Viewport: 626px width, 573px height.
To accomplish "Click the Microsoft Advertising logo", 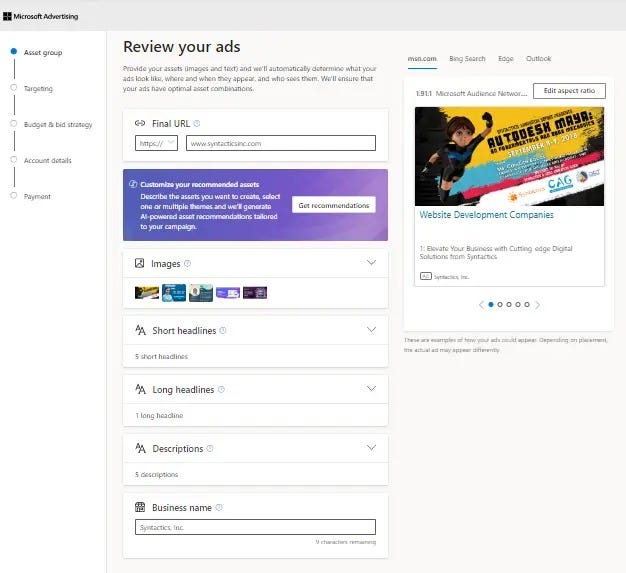I will coord(40,16).
